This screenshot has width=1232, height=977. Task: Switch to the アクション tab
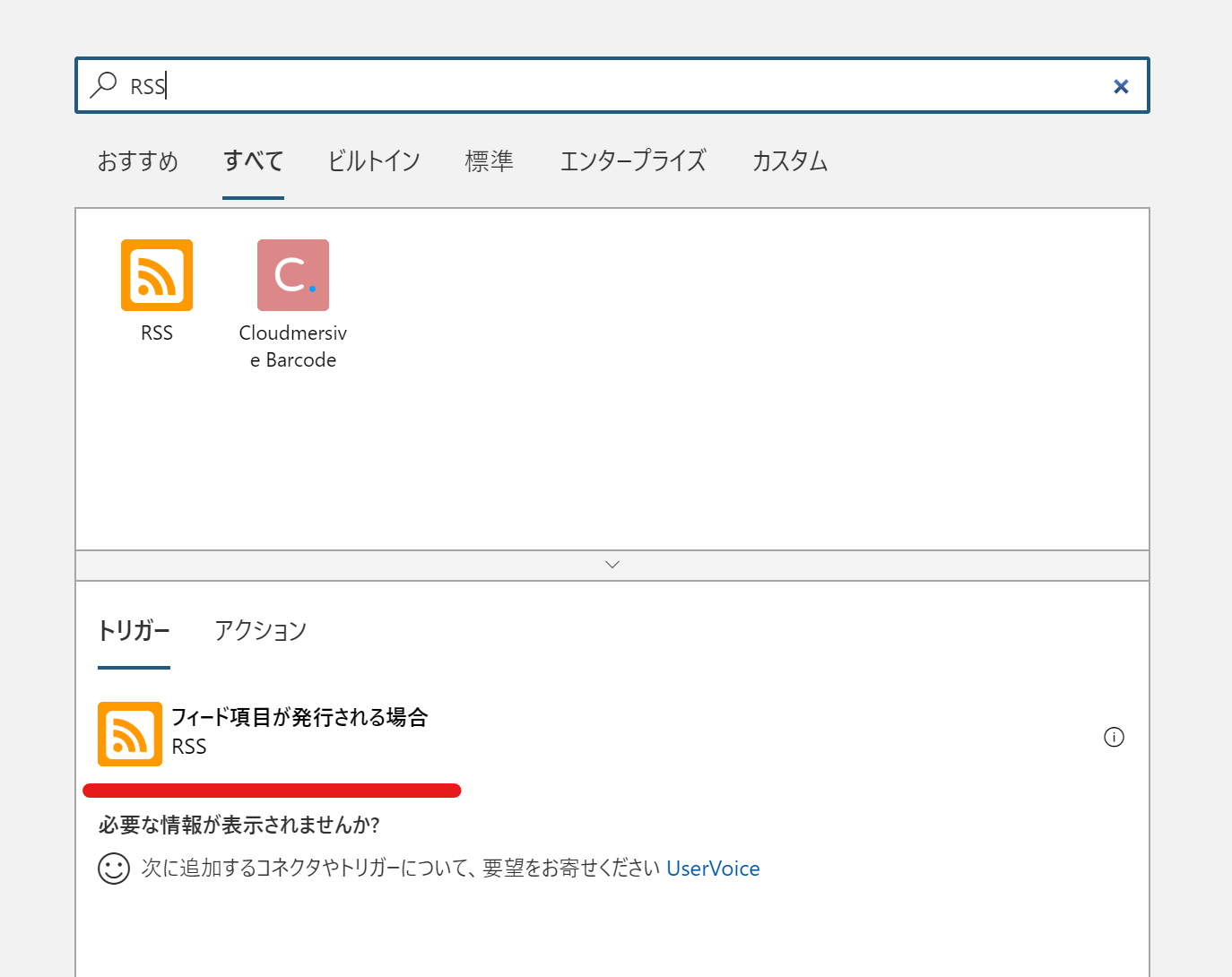pos(261,631)
